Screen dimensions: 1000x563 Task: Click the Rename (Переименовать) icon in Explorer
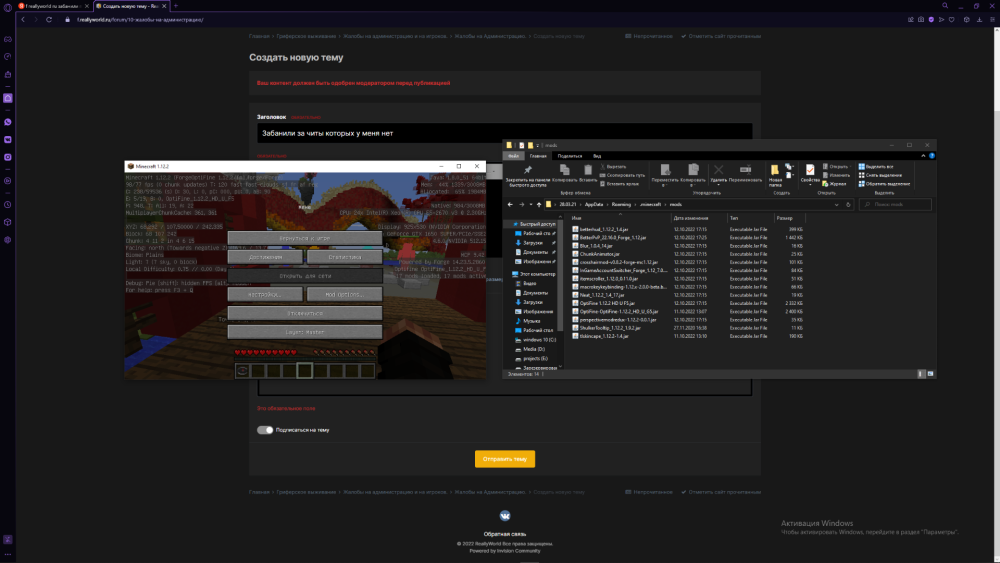(745, 170)
